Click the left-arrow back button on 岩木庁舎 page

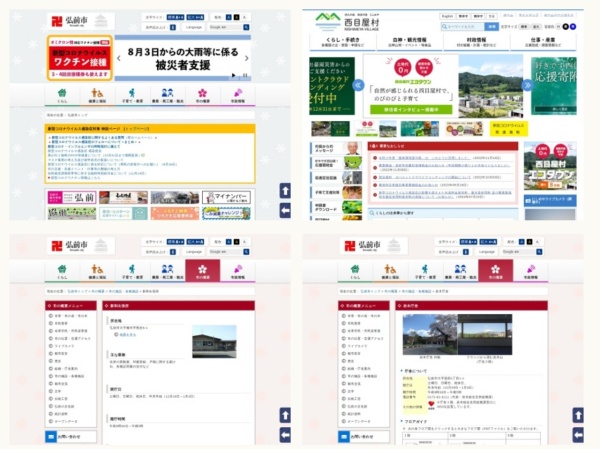(x=578, y=435)
